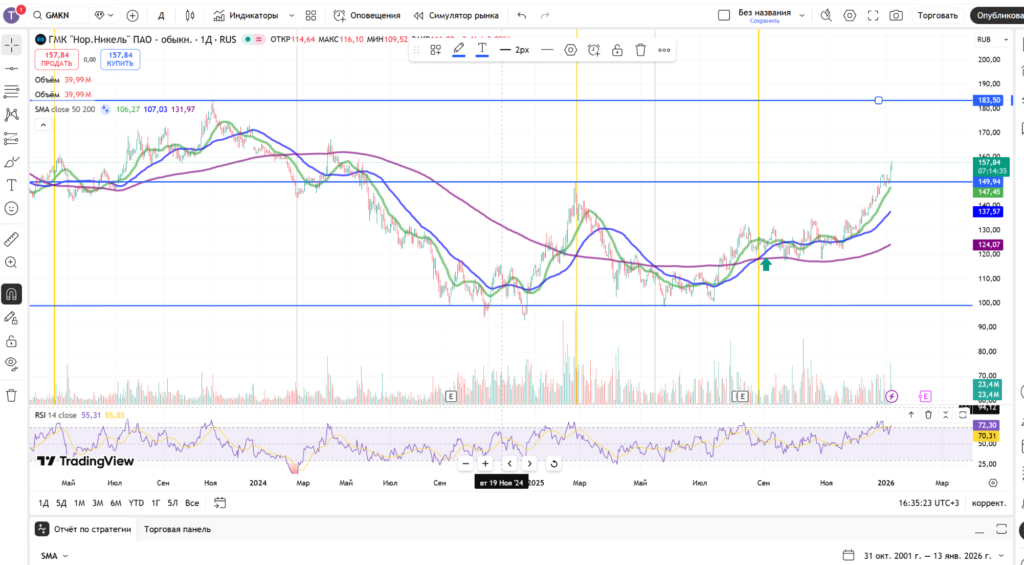Open the Индикаторы menu

click(x=246, y=15)
